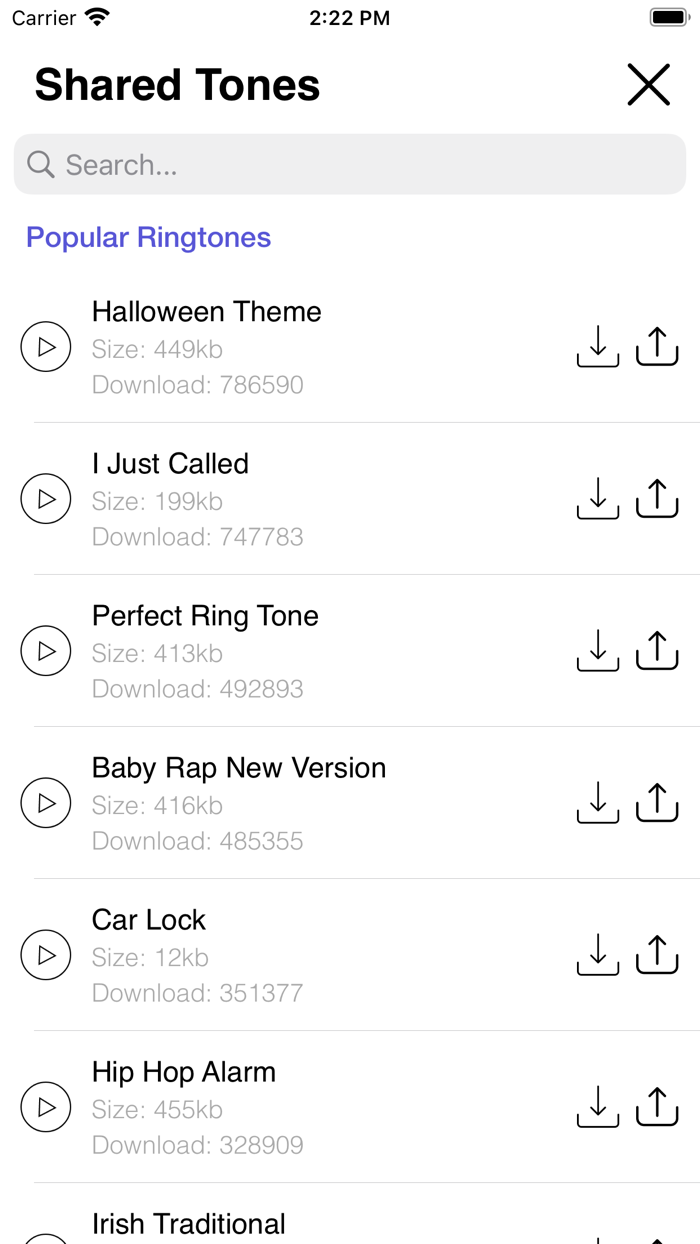Download the Baby Rap New Version tone
The height and width of the screenshot is (1244, 700).
[597, 802]
